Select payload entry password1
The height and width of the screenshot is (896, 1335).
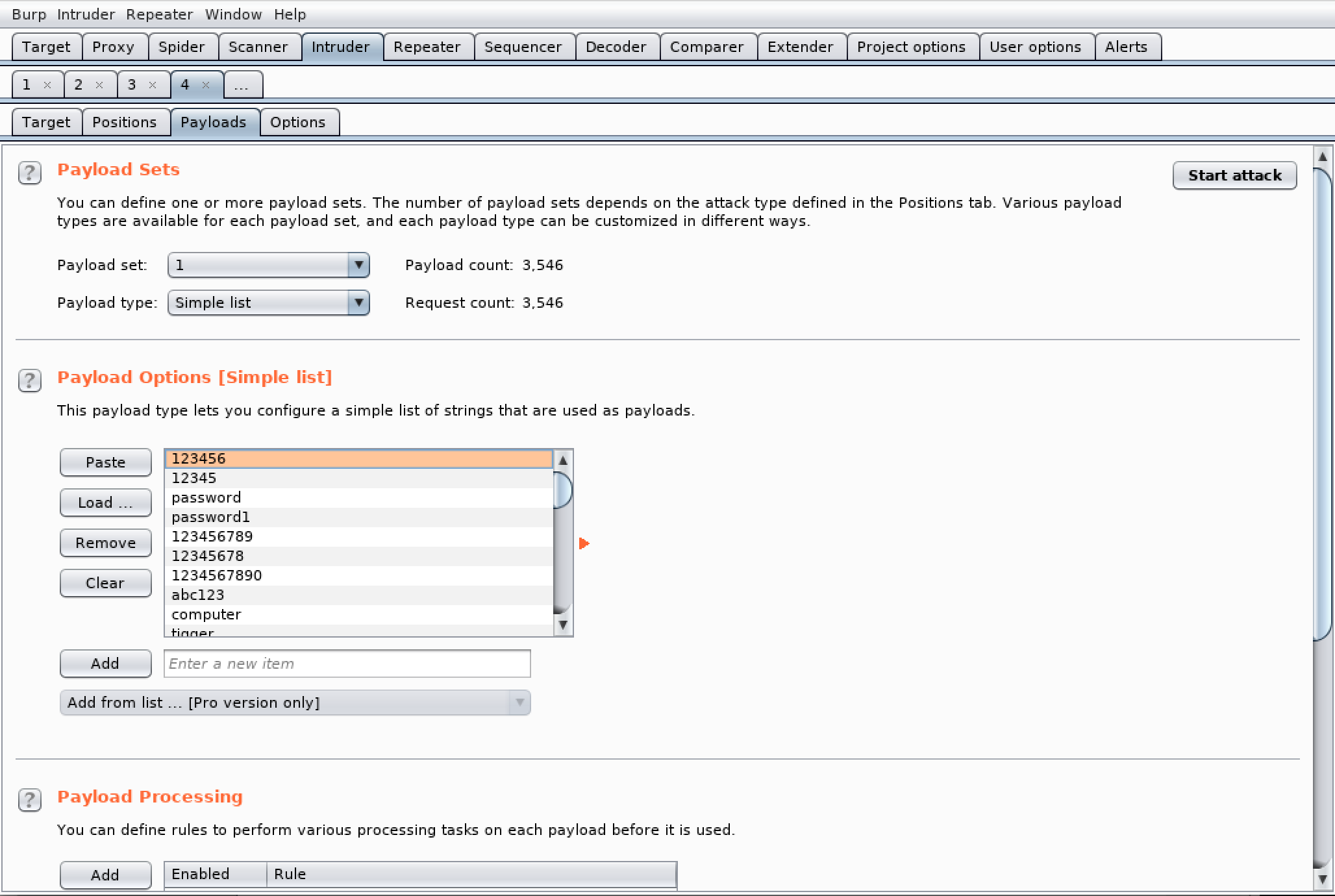tap(359, 517)
